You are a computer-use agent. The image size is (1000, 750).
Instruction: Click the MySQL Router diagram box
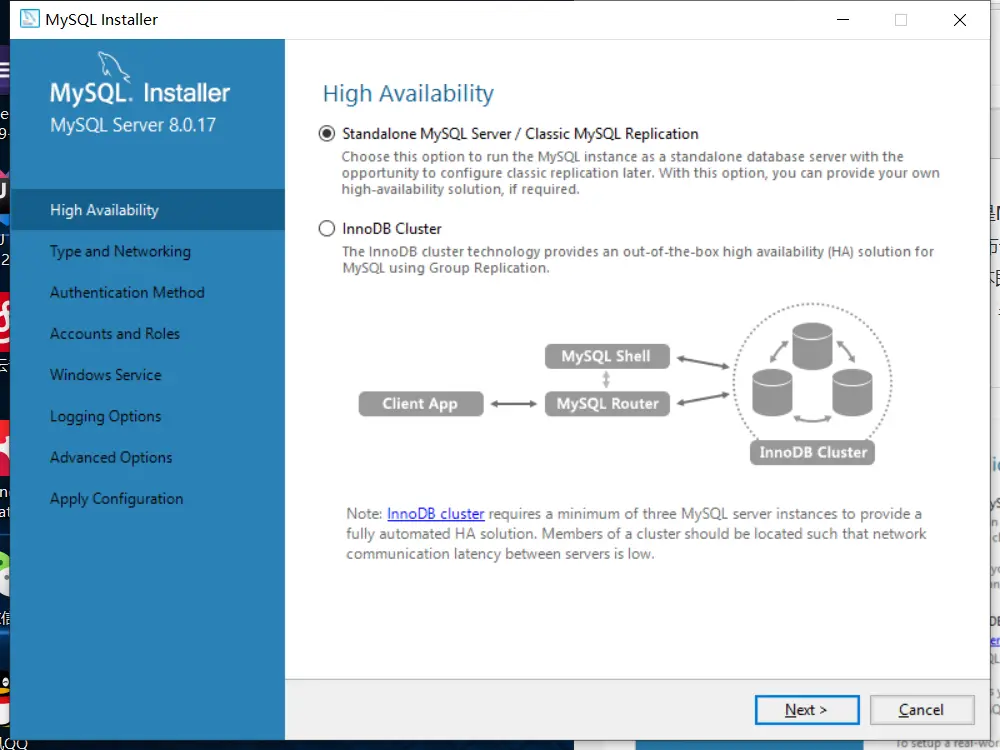(x=607, y=404)
